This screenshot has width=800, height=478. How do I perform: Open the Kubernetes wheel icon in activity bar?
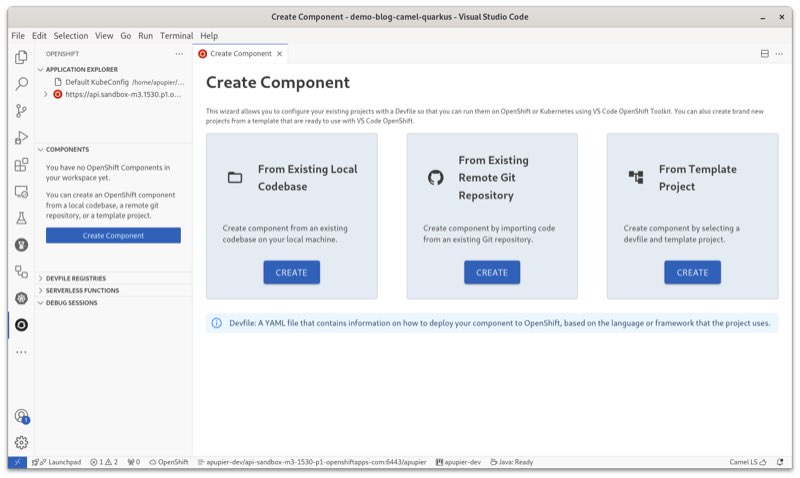pyautogui.click(x=21, y=298)
